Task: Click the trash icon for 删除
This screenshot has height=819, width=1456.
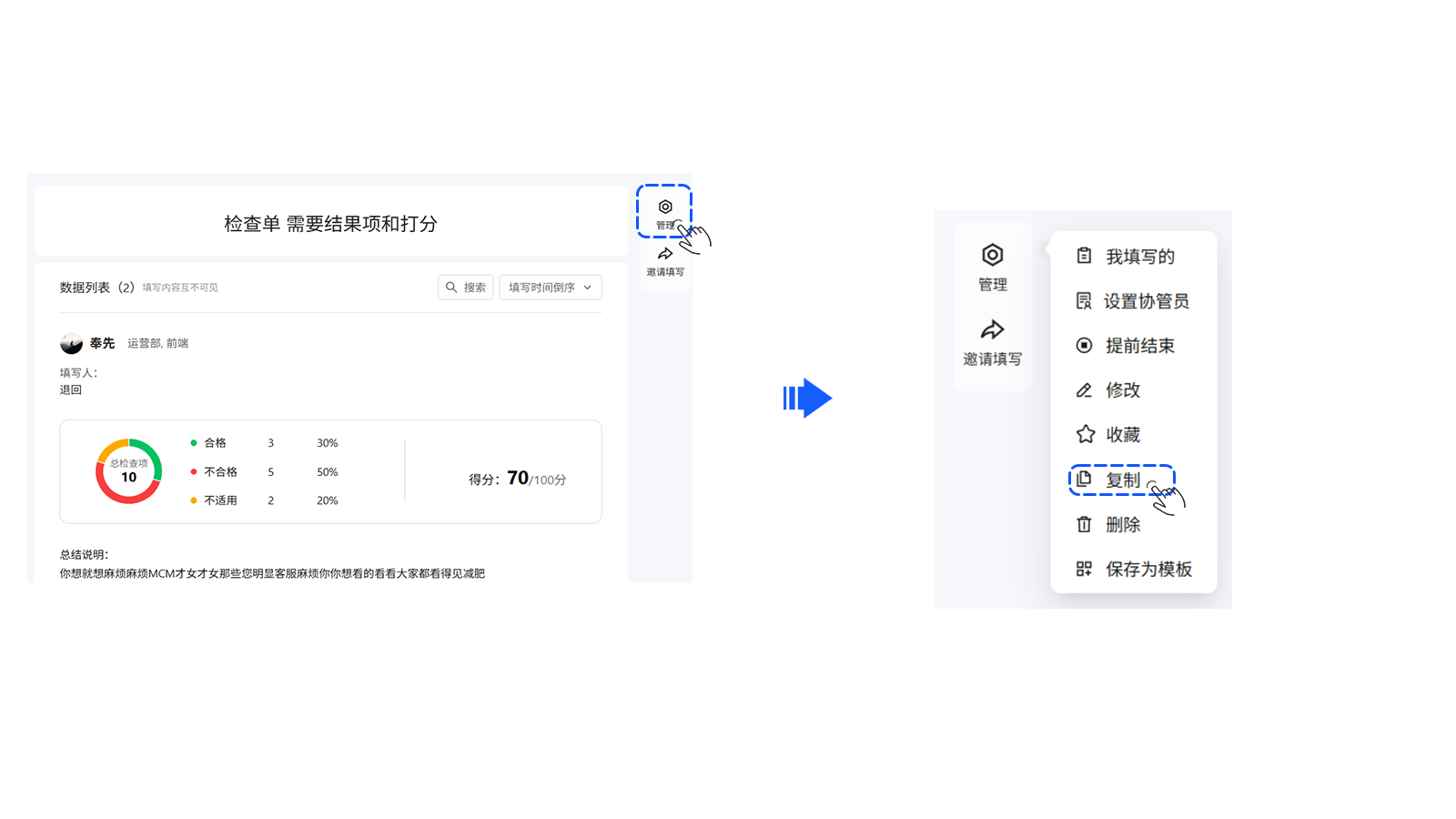Action: [x=1084, y=524]
